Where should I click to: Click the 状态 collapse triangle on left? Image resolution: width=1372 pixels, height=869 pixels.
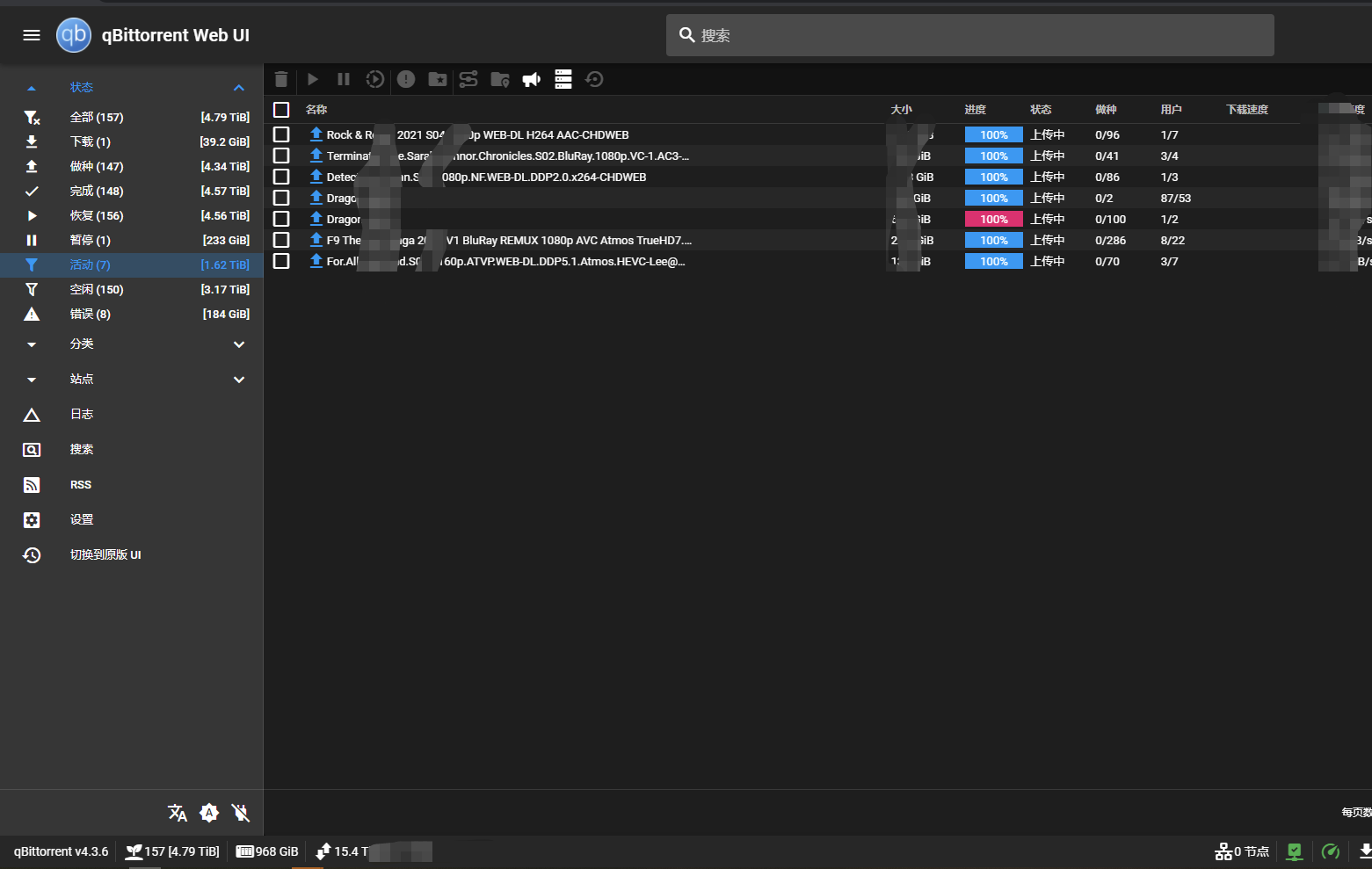coord(32,88)
